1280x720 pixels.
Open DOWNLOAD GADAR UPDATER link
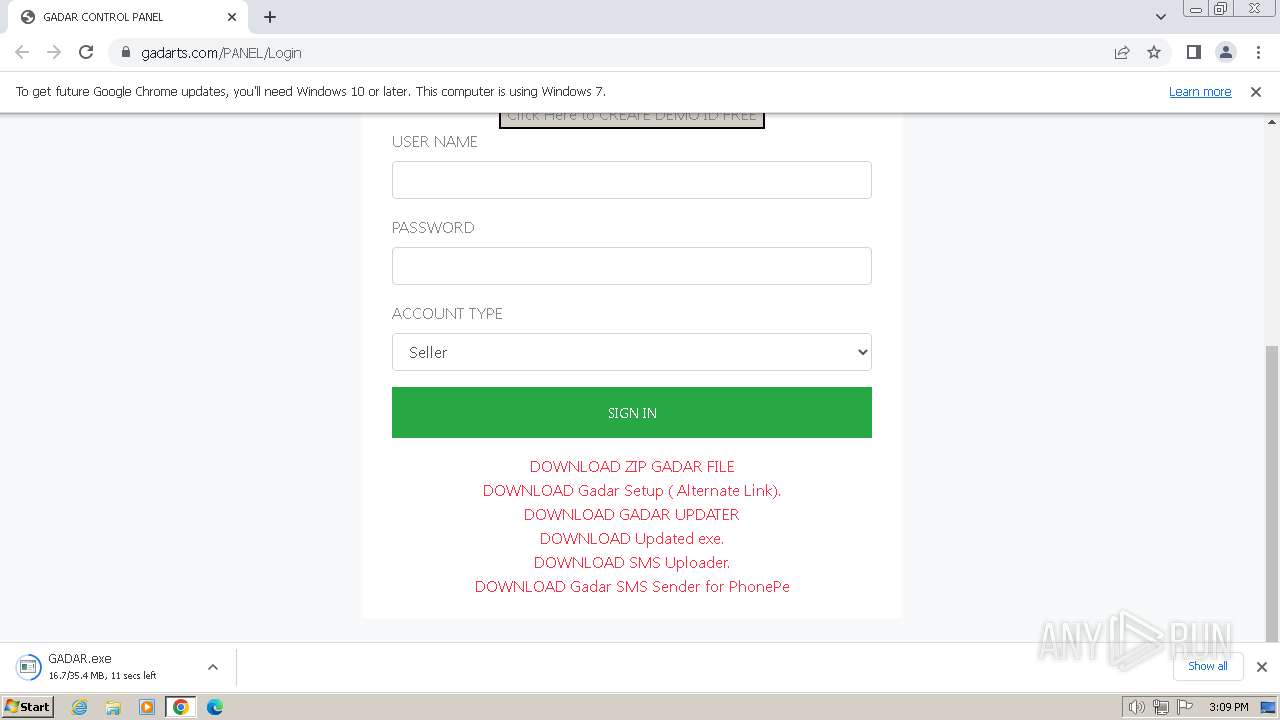[x=632, y=514]
